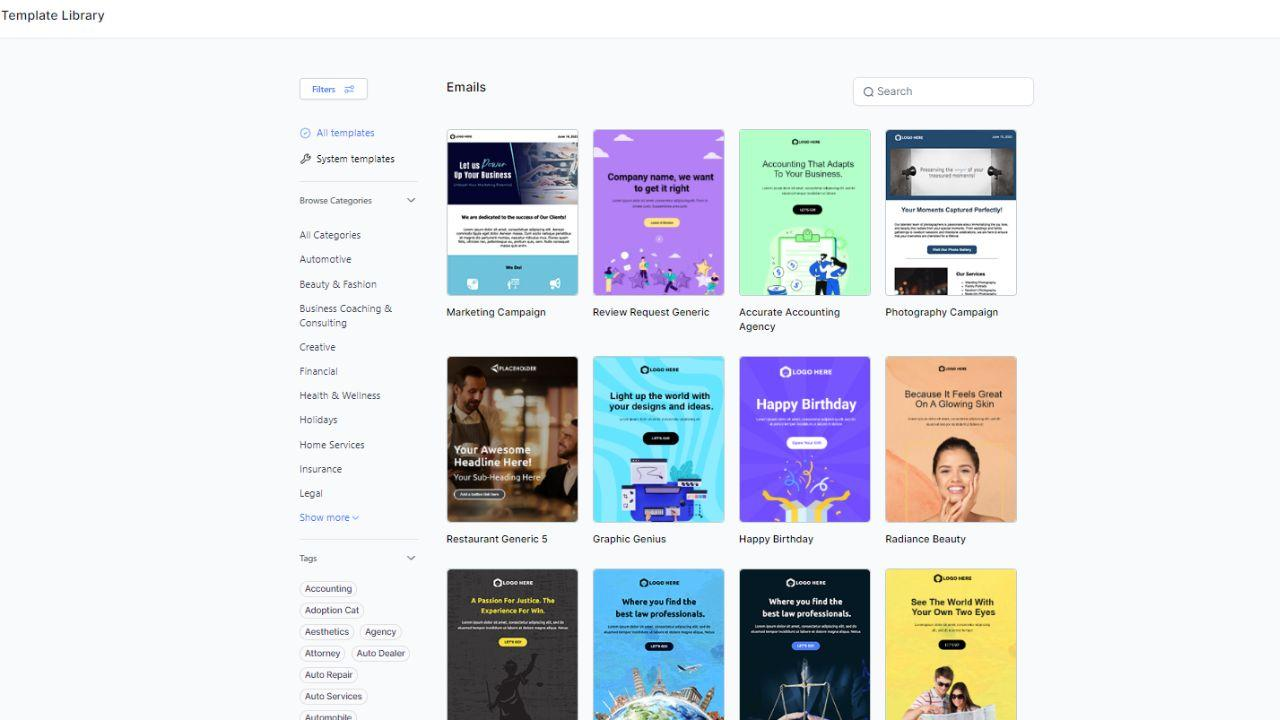Image resolution: width=1280 pixels, height=720 pixels.
Task: Focus the Search templates field
Action: (x=943, y=91)
